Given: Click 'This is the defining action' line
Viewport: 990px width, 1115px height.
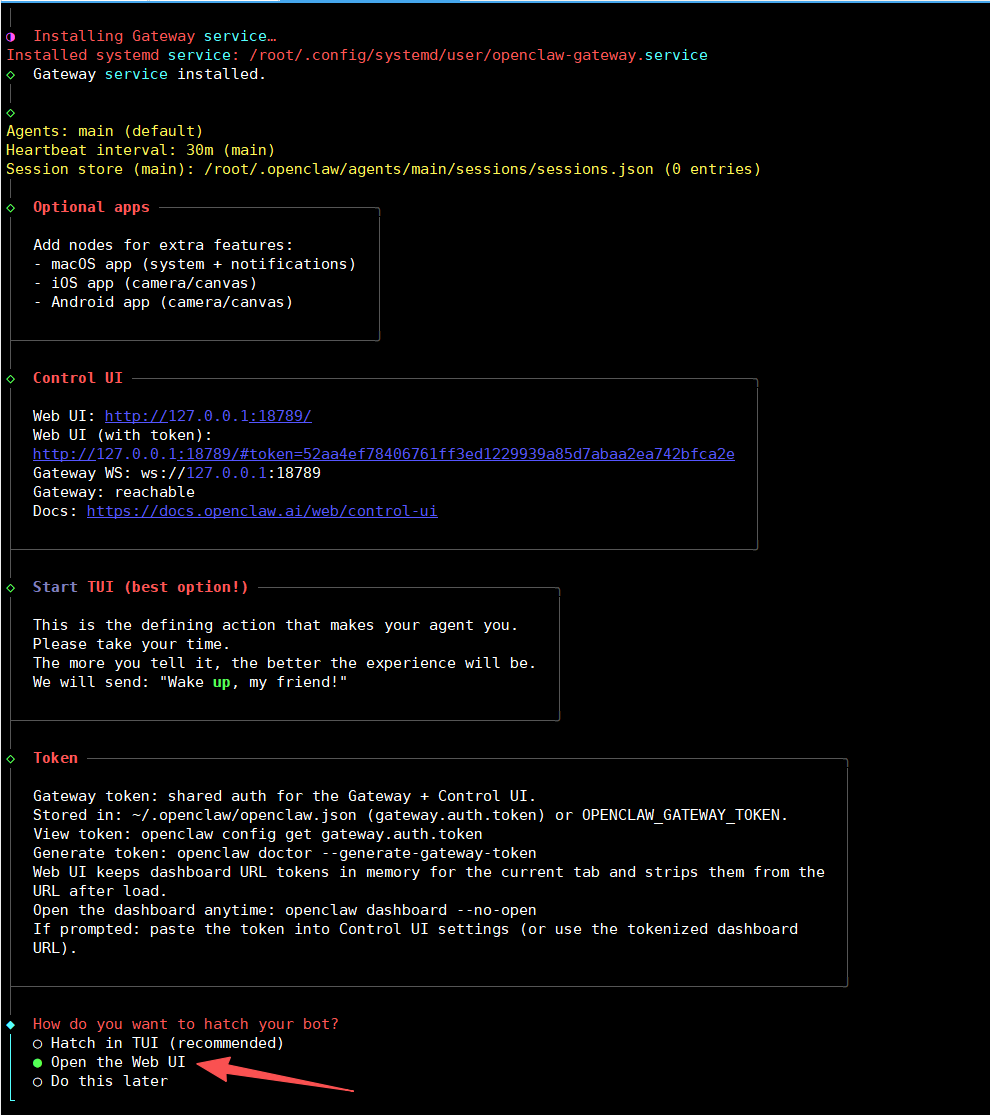Looking at the screenshot, I should [x=275, y=625].
